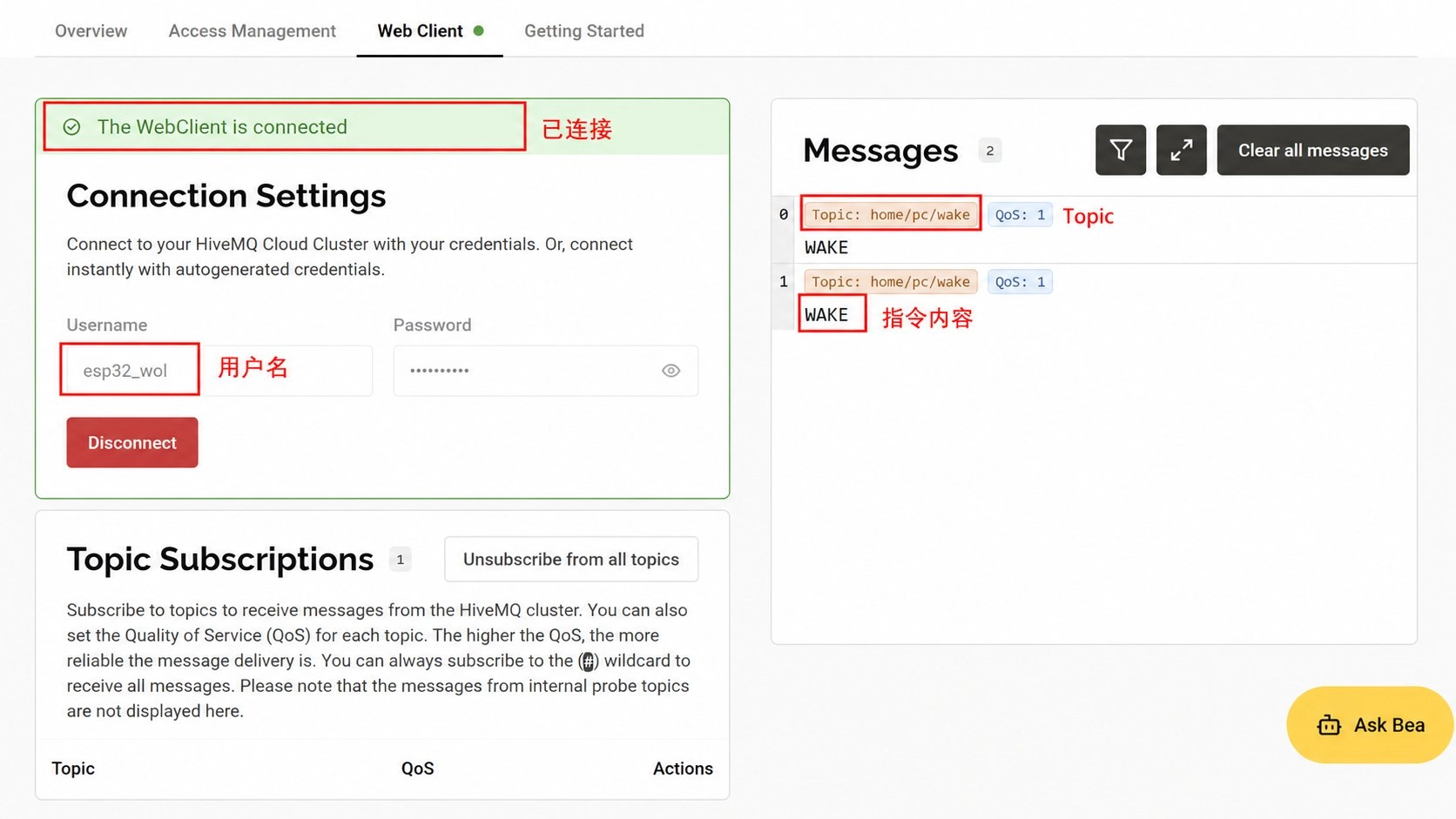Open the Access Management tab

pyautogui.click(x=253, y=31)
